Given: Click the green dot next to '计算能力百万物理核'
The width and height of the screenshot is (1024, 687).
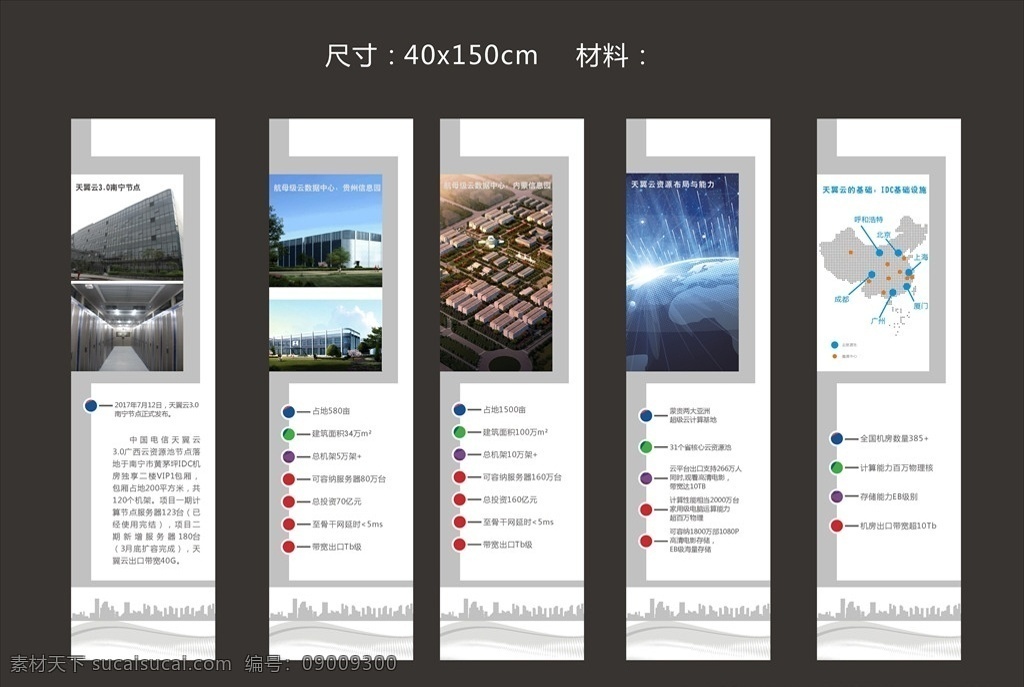Looking at the screenshot, I should tap(837, 468).
